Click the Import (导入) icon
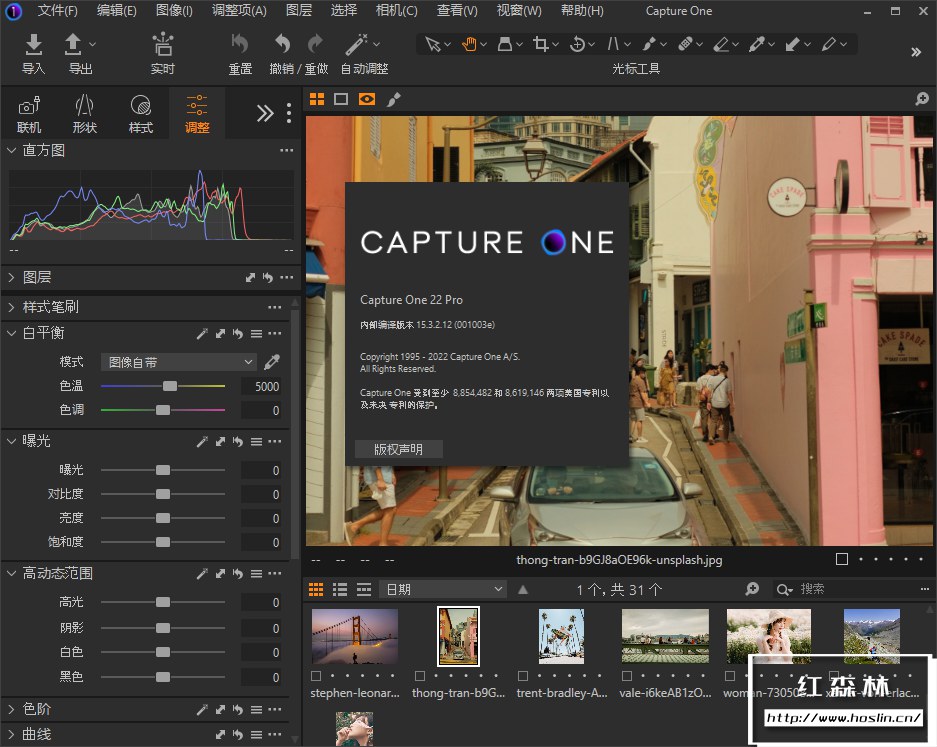This screenshot has height=747, width=937. click(33, 45)
